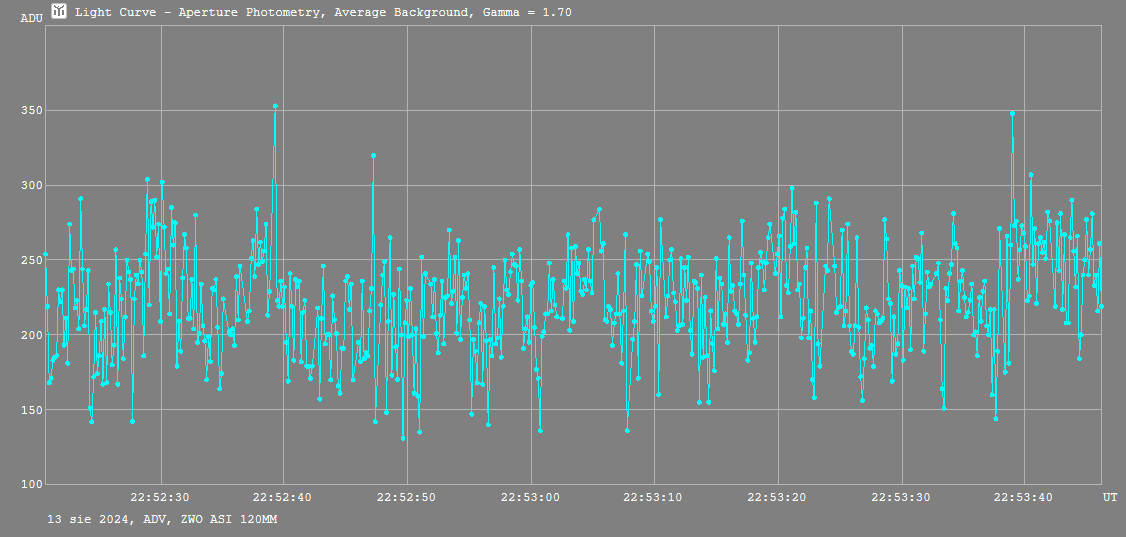The width and height of the screenshot is (1126, 537).
Task: Click the 22:52:50 time label
Action: (x=407, y=497)
